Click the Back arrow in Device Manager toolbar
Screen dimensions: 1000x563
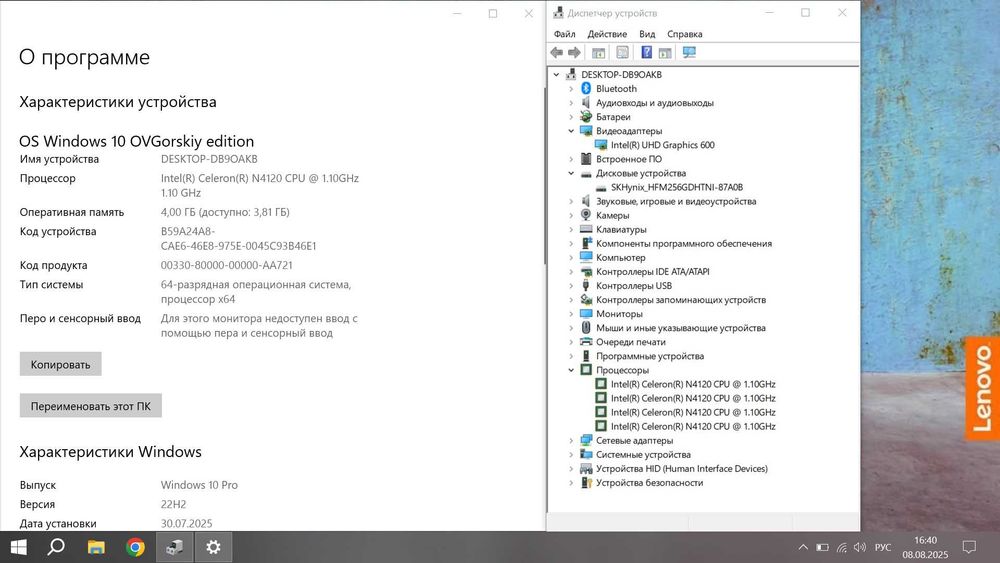[x=556, y=53]
